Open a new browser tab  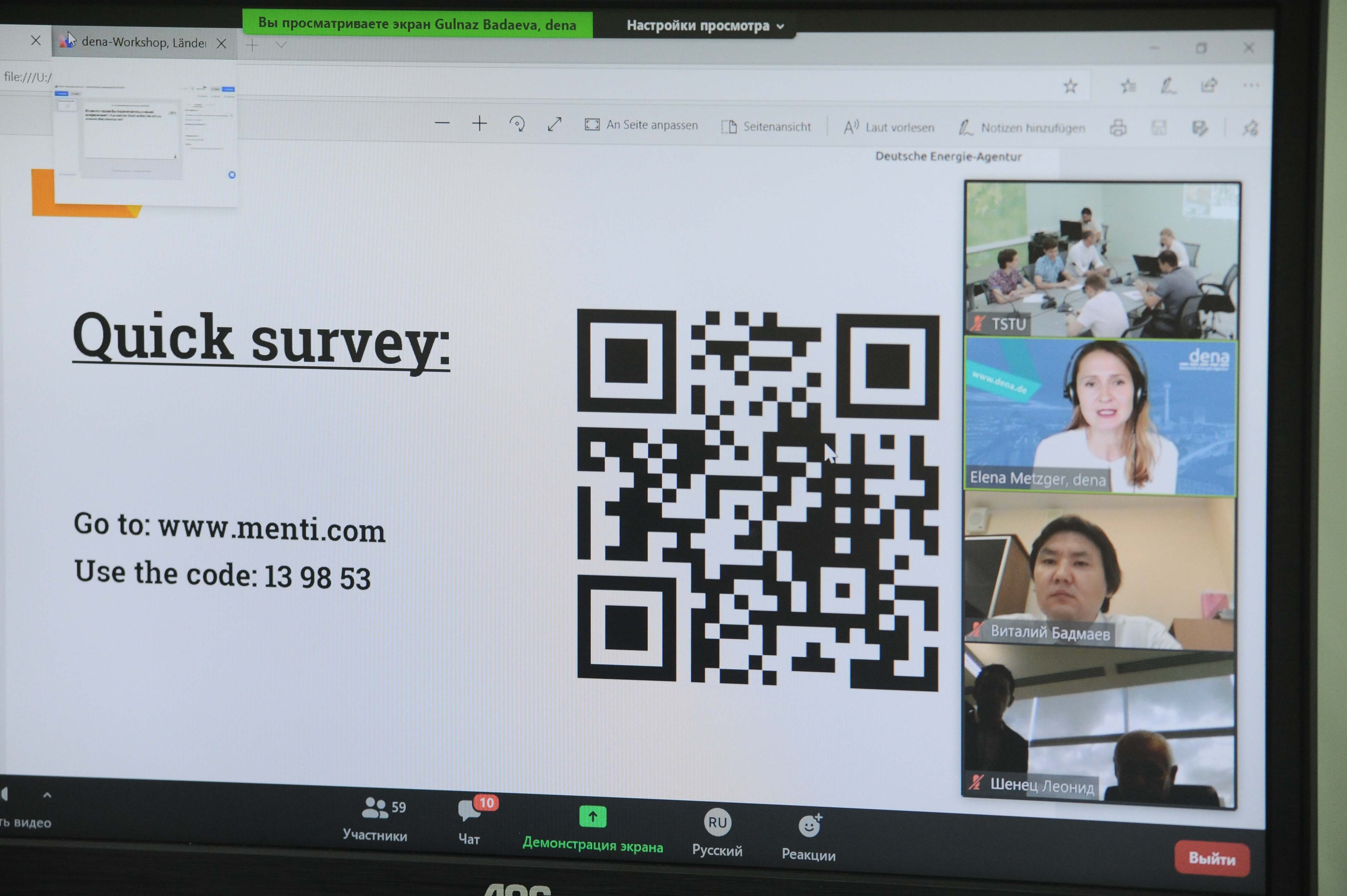(253, 45)
